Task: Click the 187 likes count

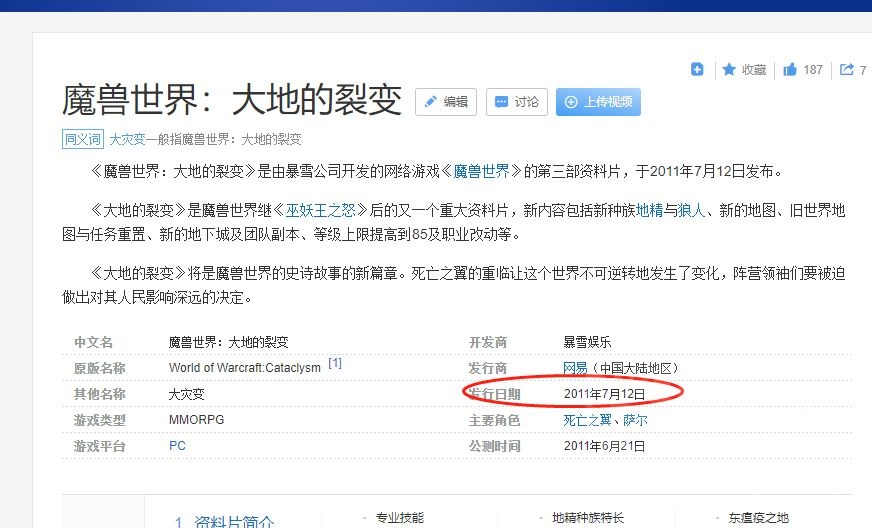Action: pyautogui.click(x=812, y=70)
